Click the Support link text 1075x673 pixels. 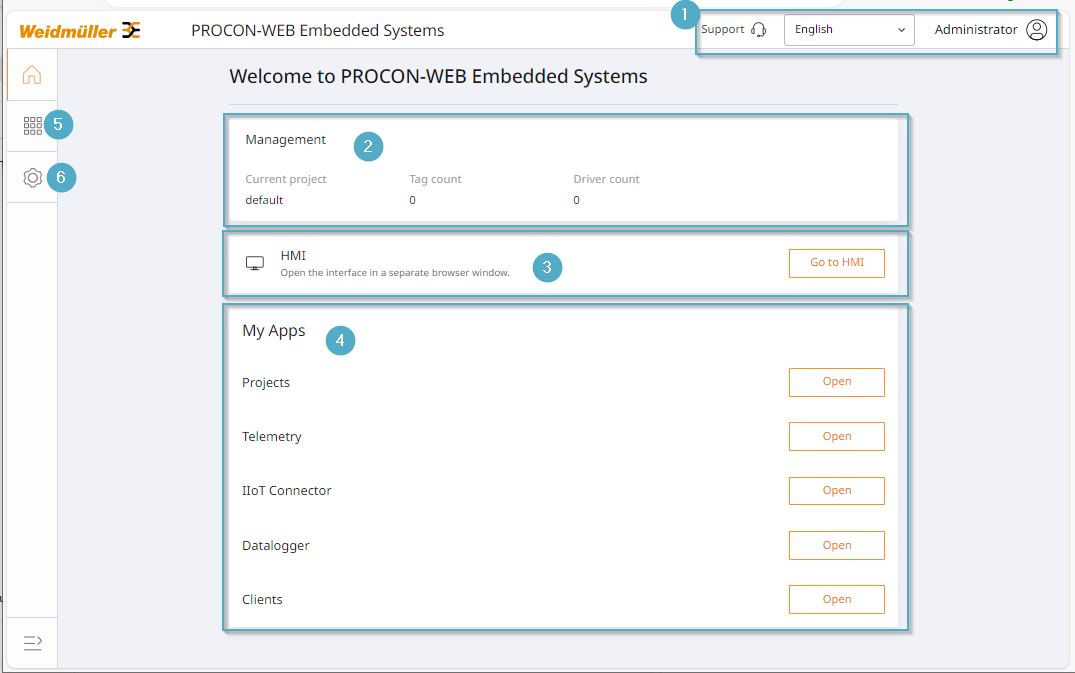723,29
